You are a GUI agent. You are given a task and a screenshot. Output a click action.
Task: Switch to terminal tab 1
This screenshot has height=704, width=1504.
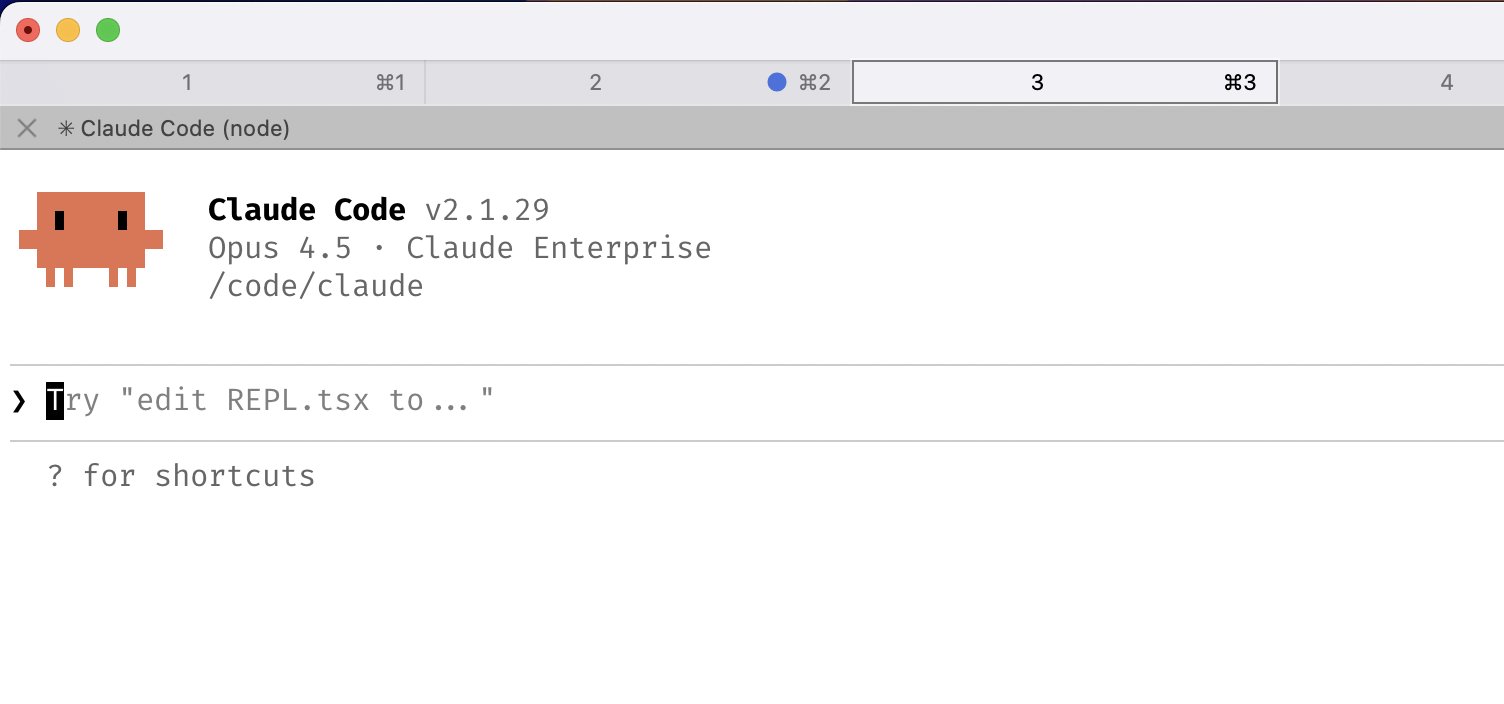(187, 82)
